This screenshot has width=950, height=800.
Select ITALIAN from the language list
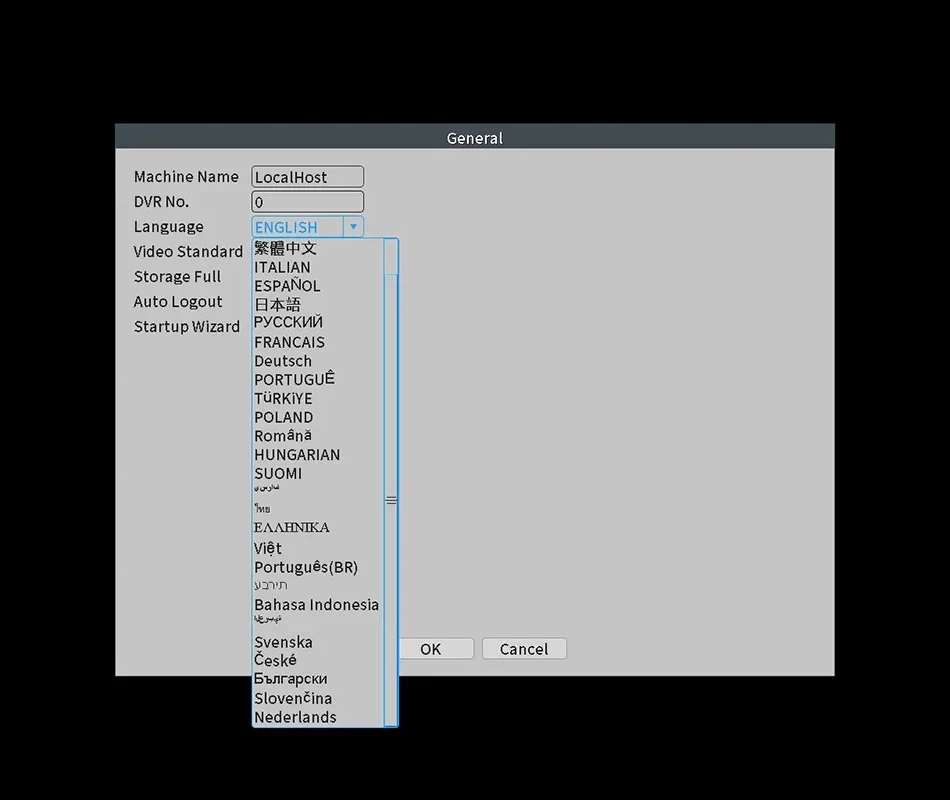[x=282, y=267]
